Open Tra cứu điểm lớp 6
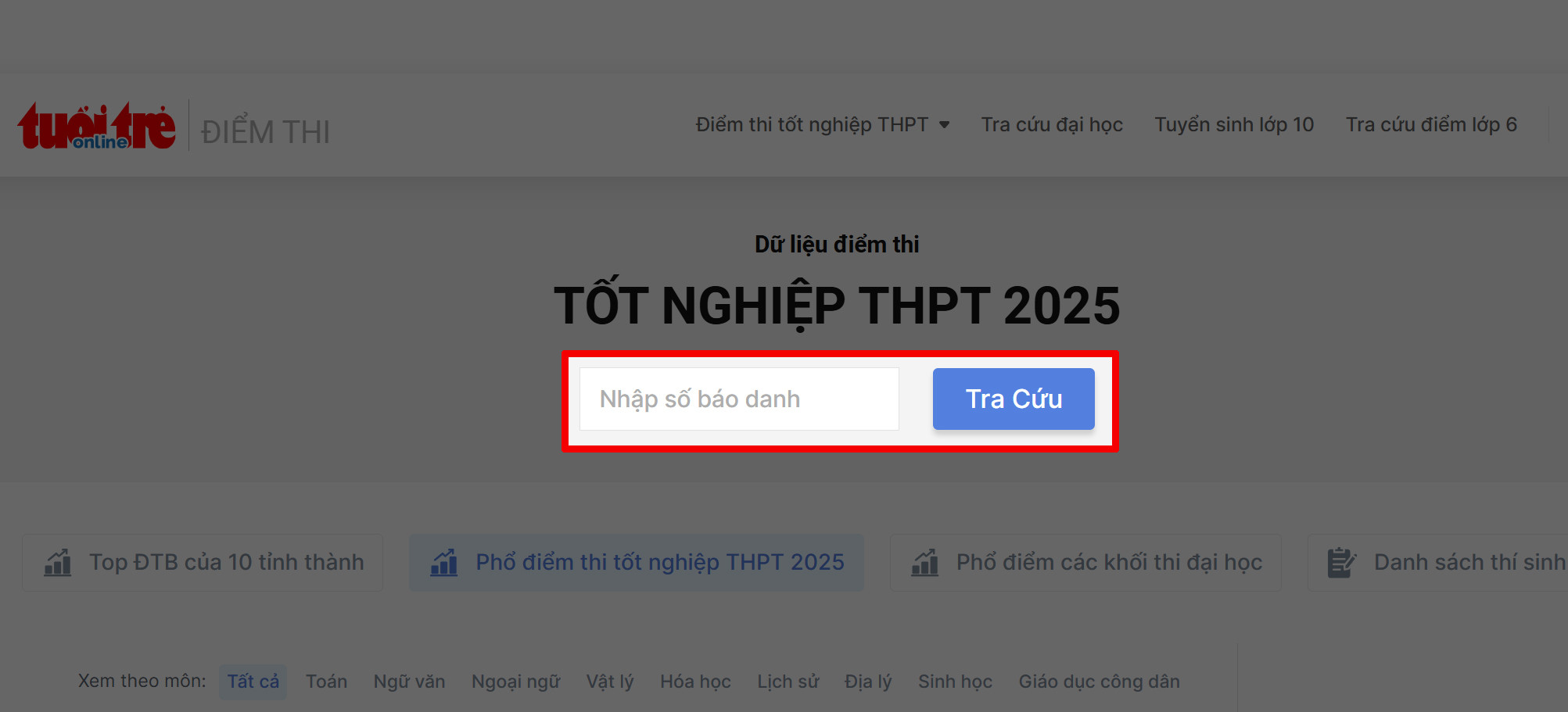 click(1431, 125)
